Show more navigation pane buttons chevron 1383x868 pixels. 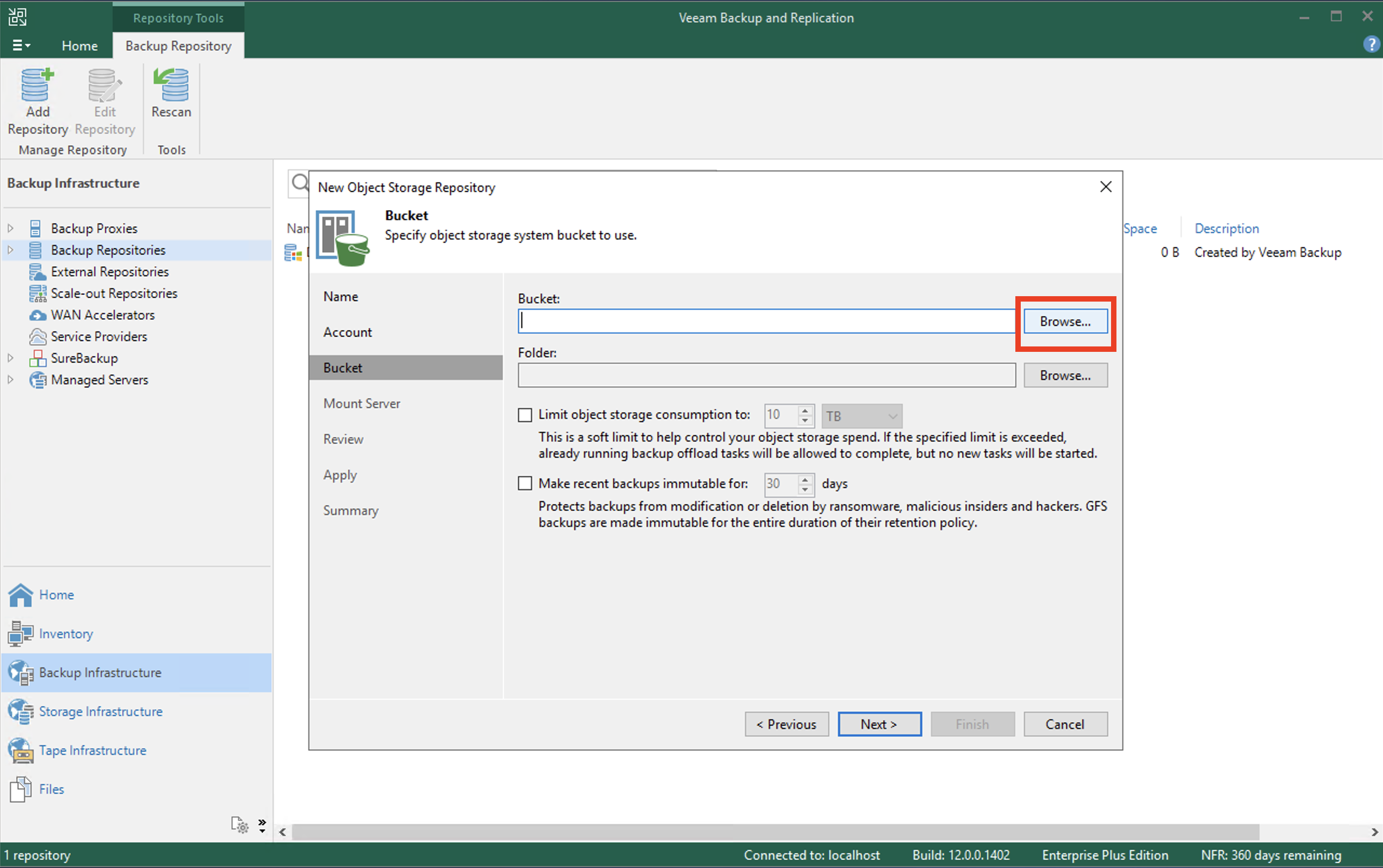(262, 825)
